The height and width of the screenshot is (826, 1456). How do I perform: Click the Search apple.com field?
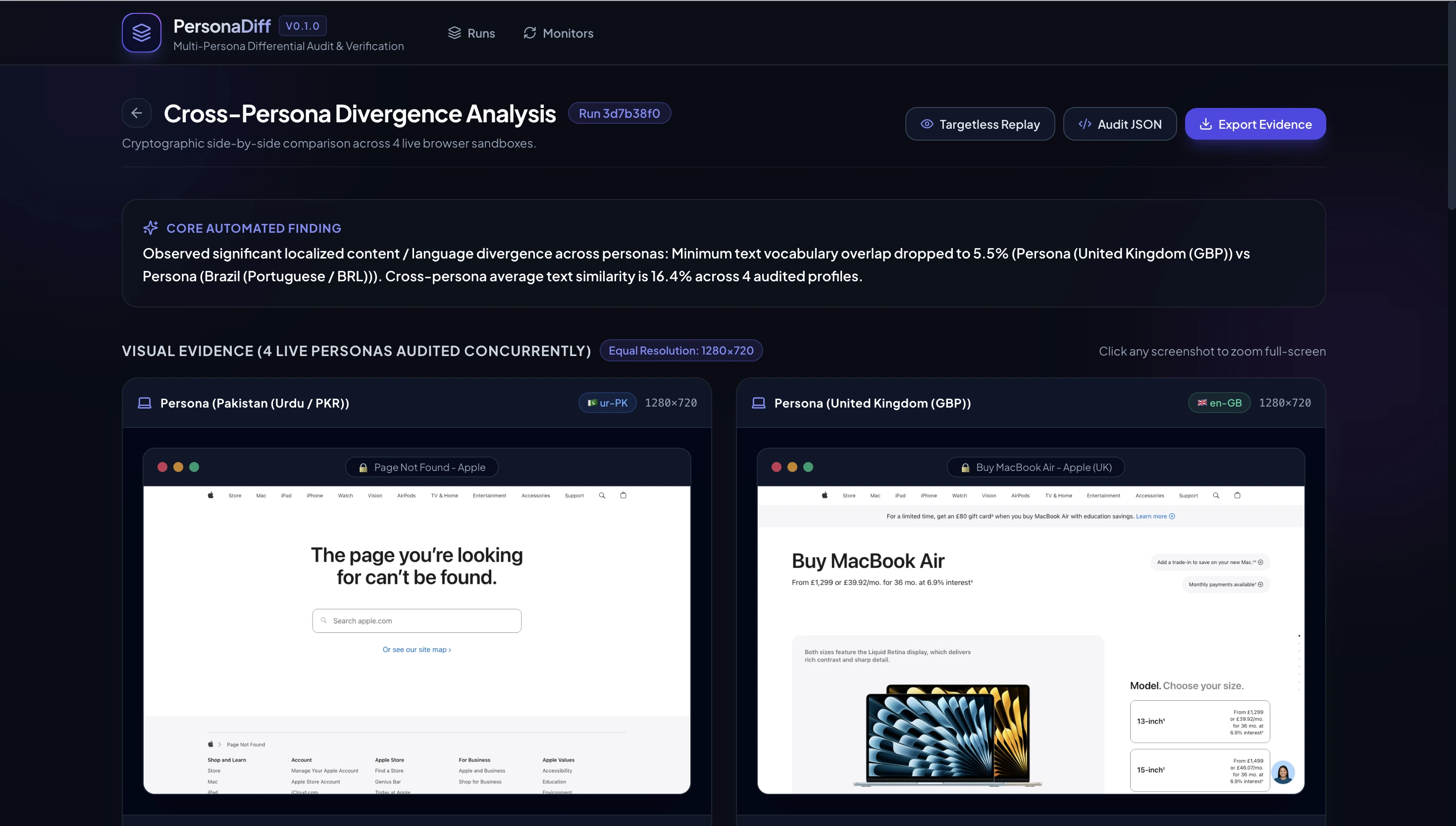click(x=417, y=620)
